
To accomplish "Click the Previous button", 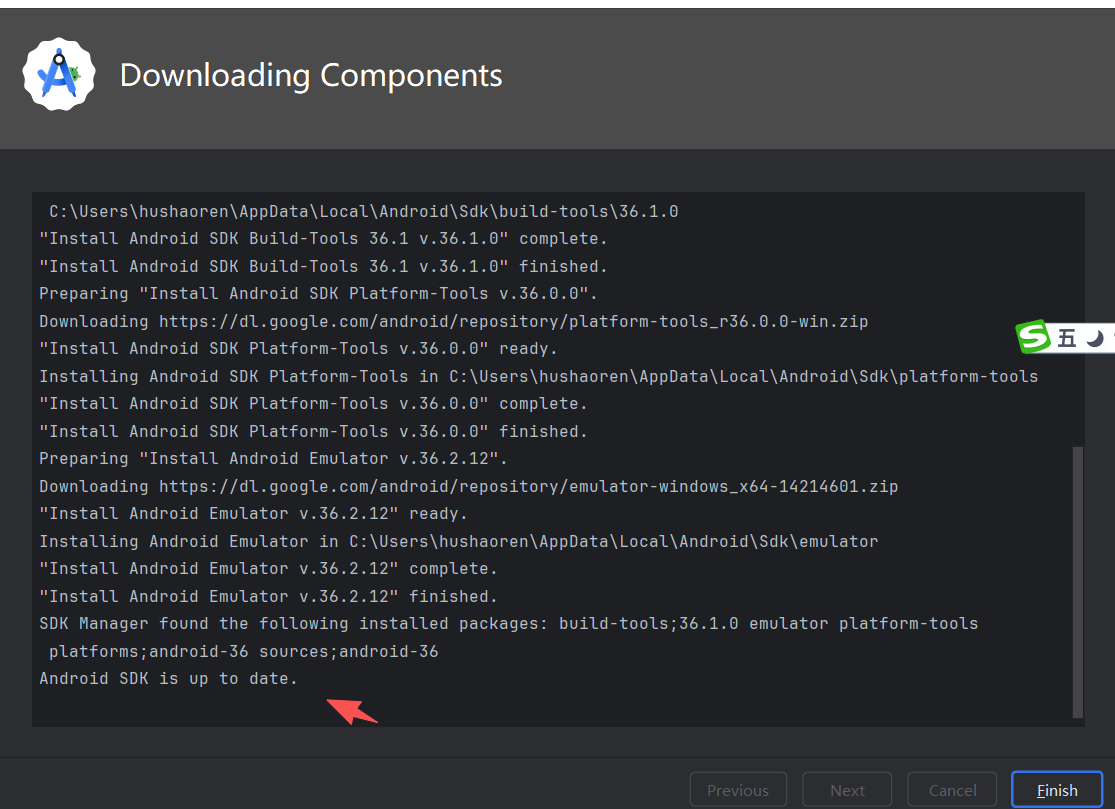I will click(738, 790).
